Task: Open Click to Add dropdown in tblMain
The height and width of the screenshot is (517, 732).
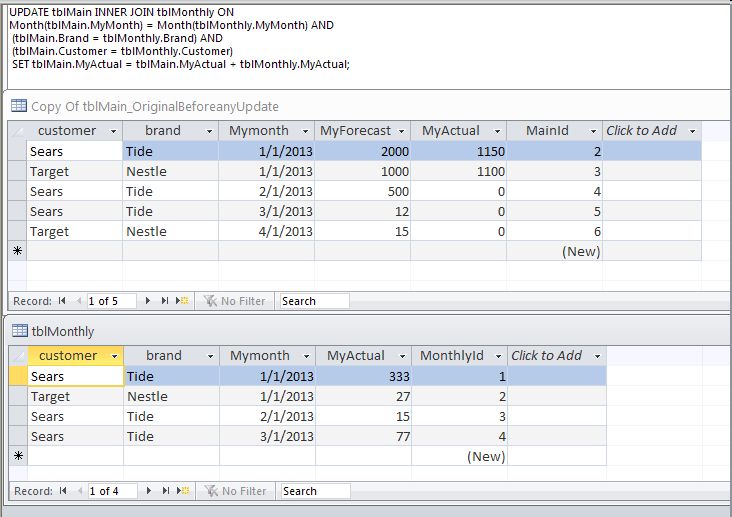Action: [693, 132]
